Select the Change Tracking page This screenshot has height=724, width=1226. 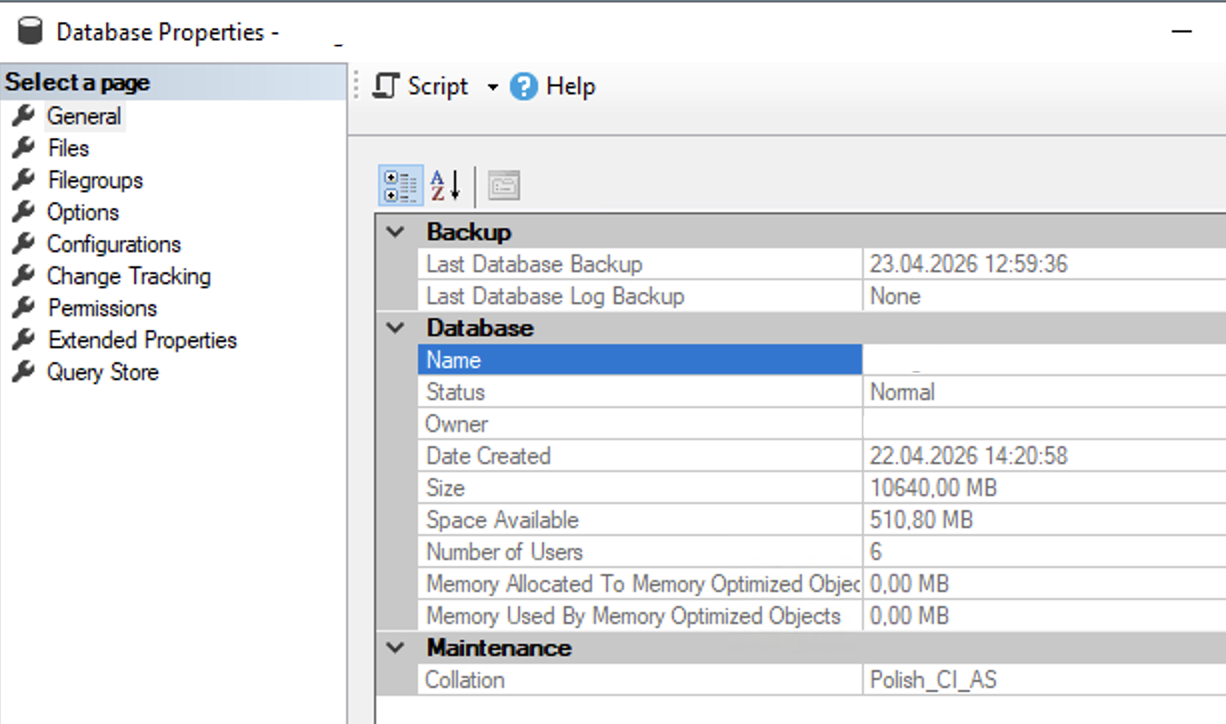[x=128, y=276]
